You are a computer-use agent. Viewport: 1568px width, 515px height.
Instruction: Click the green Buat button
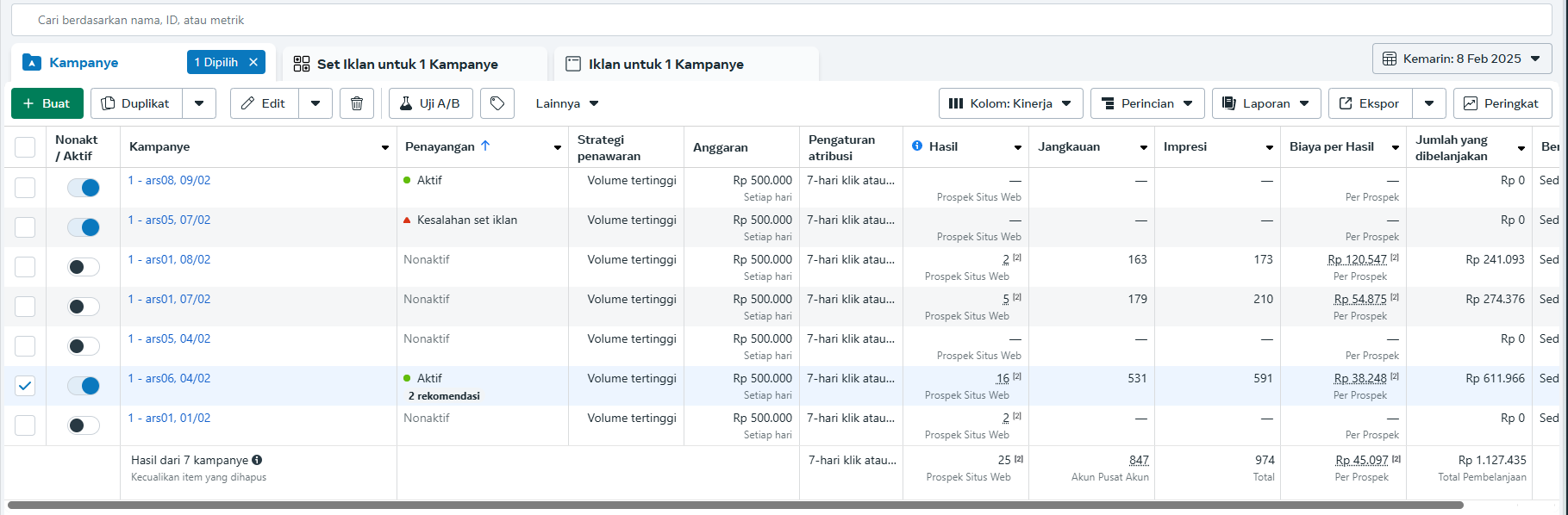tap(47, 103)
